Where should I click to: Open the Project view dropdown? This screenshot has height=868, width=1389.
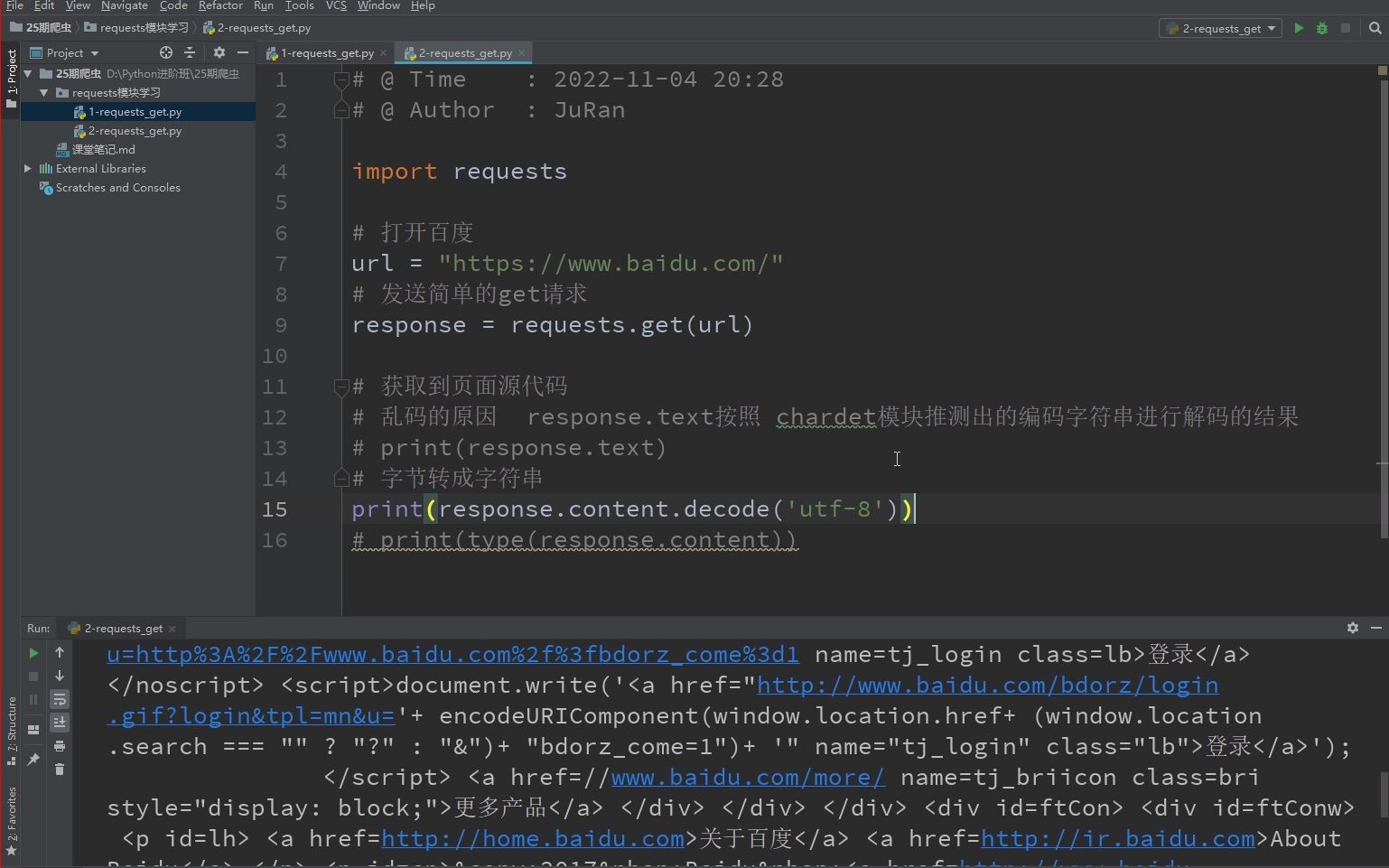point(64,52)
